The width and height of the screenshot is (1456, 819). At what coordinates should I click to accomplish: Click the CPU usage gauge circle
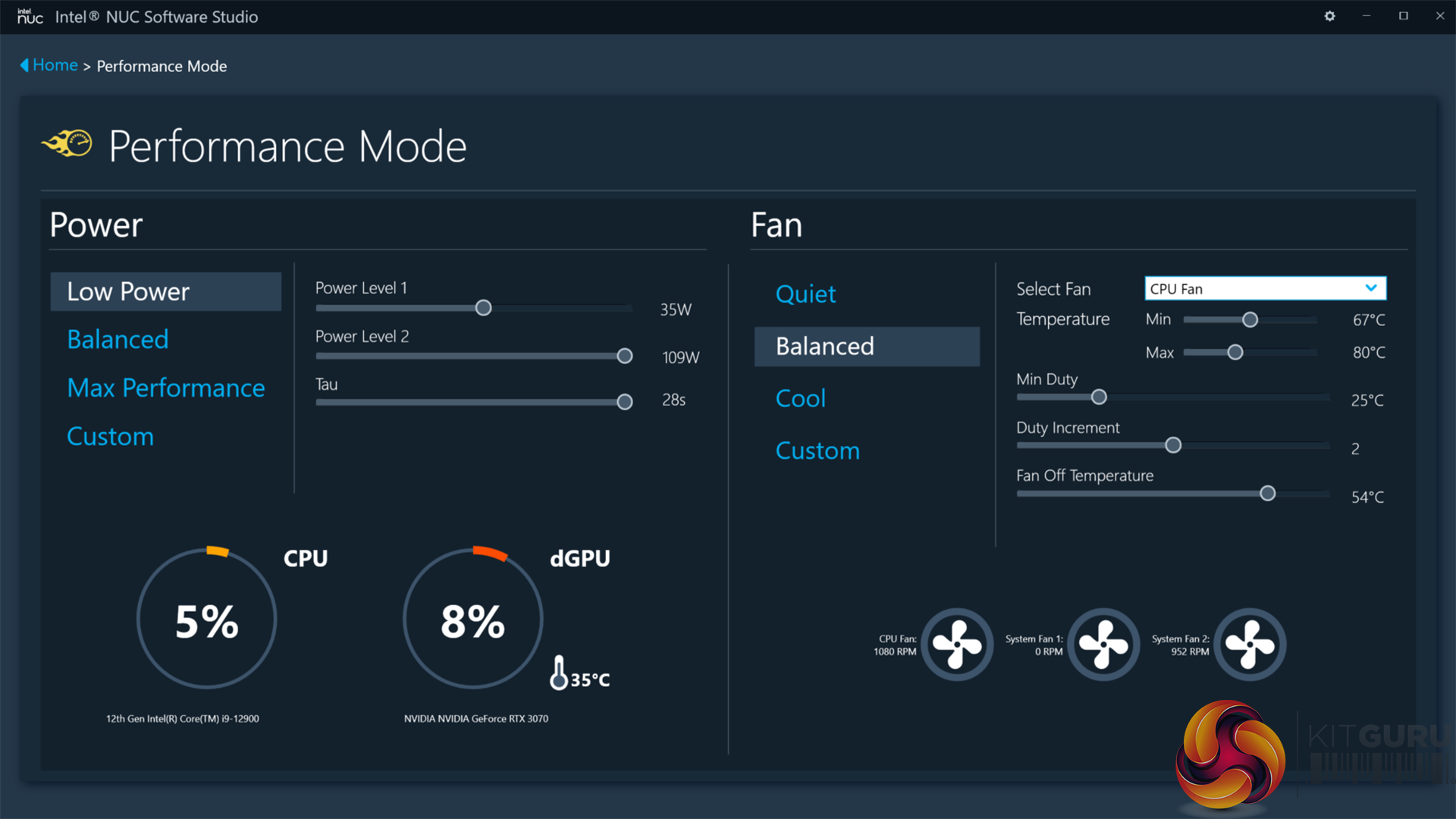pyautogui.click(x=206, y=619)
